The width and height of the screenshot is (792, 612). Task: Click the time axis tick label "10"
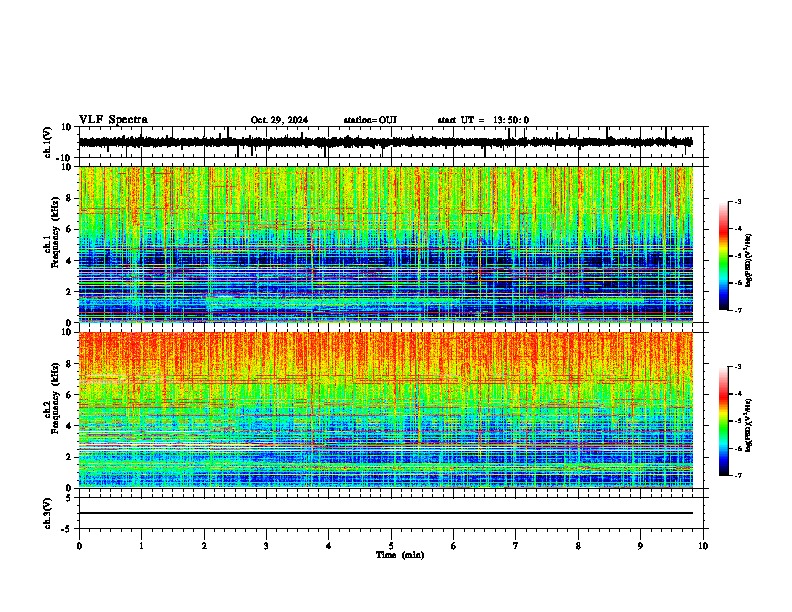click(x=703, y=546)
